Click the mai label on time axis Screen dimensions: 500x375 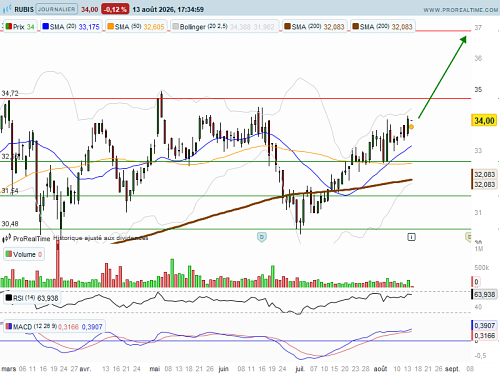[x=155, y=369]
